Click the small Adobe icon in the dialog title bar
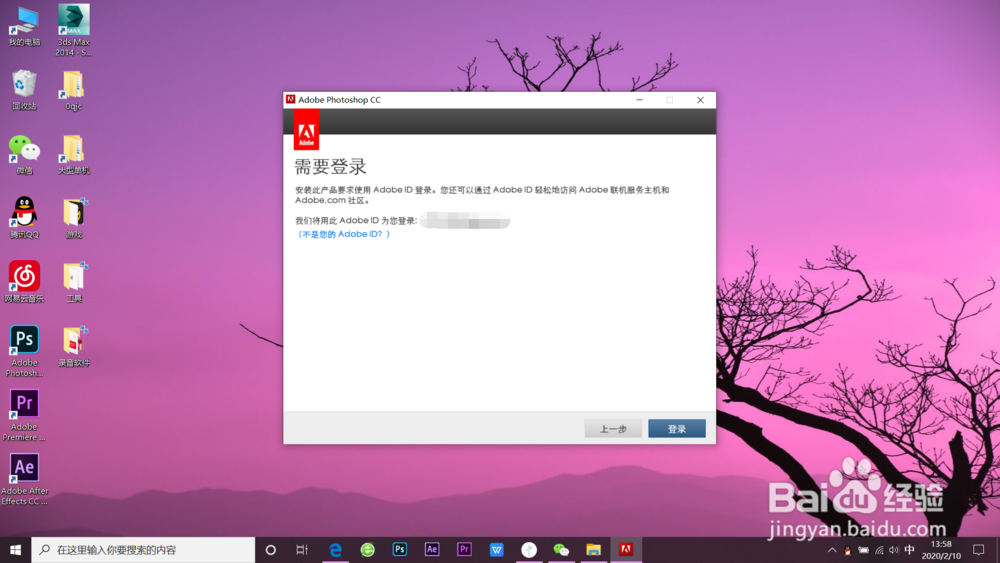This screenshot has height=563, width=1000. pyautogui.click(x=291, y=99)
